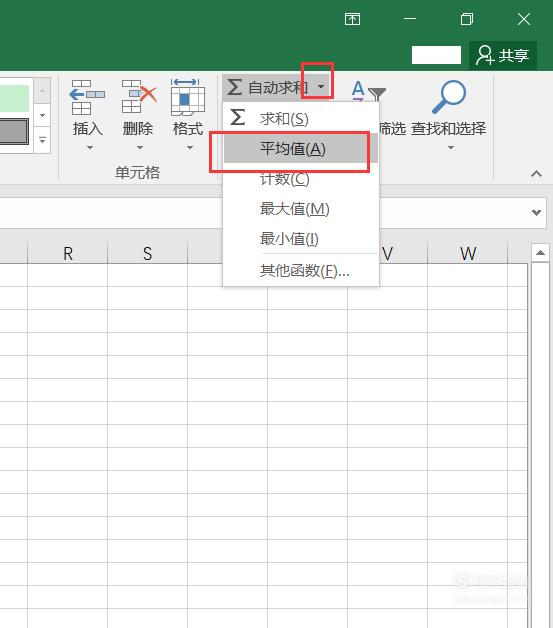Screen dimensions: 553x628
Task: Click the vertical scrollbar up arrow
Action: [540, 253]
